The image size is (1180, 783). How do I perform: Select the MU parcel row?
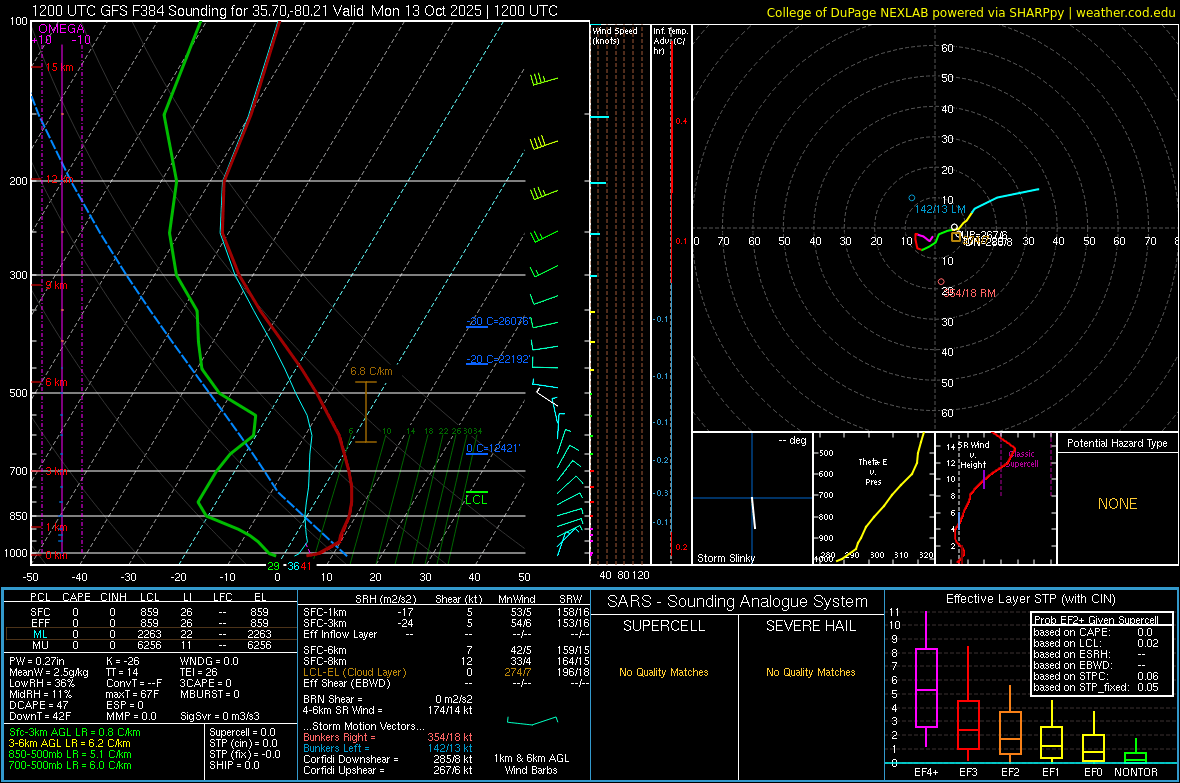coord(149,645)
